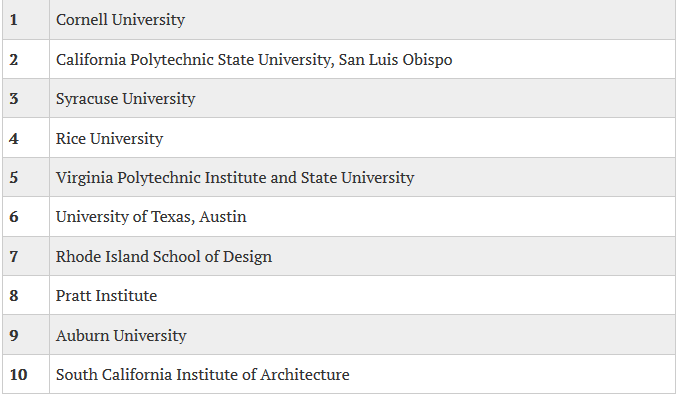The width and height of the screenshot is (679, 399).
Task: Click rank number 7 cell
Action: click(26, 256)
